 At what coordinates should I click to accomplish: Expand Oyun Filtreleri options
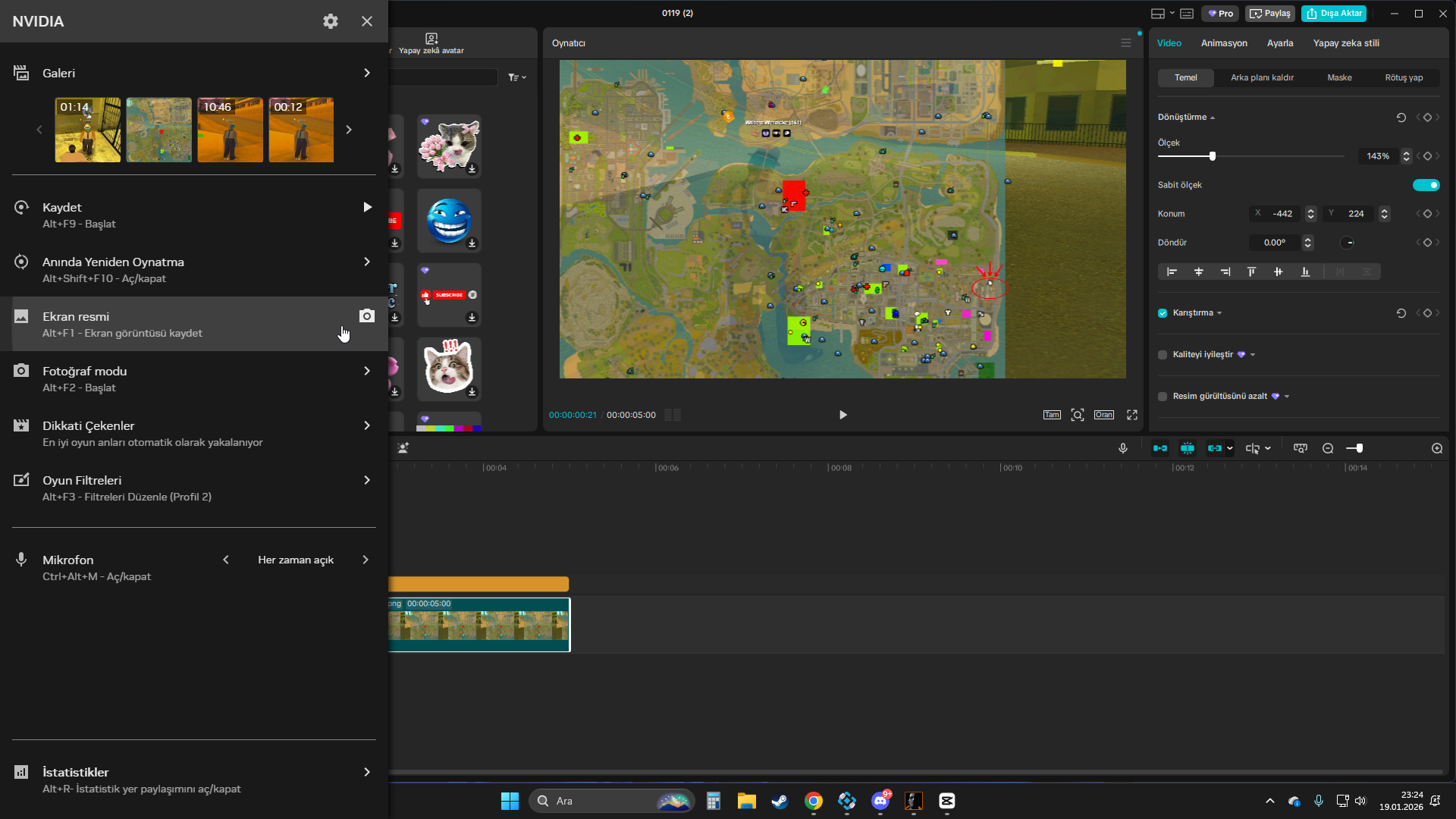(x=367, y=480)
